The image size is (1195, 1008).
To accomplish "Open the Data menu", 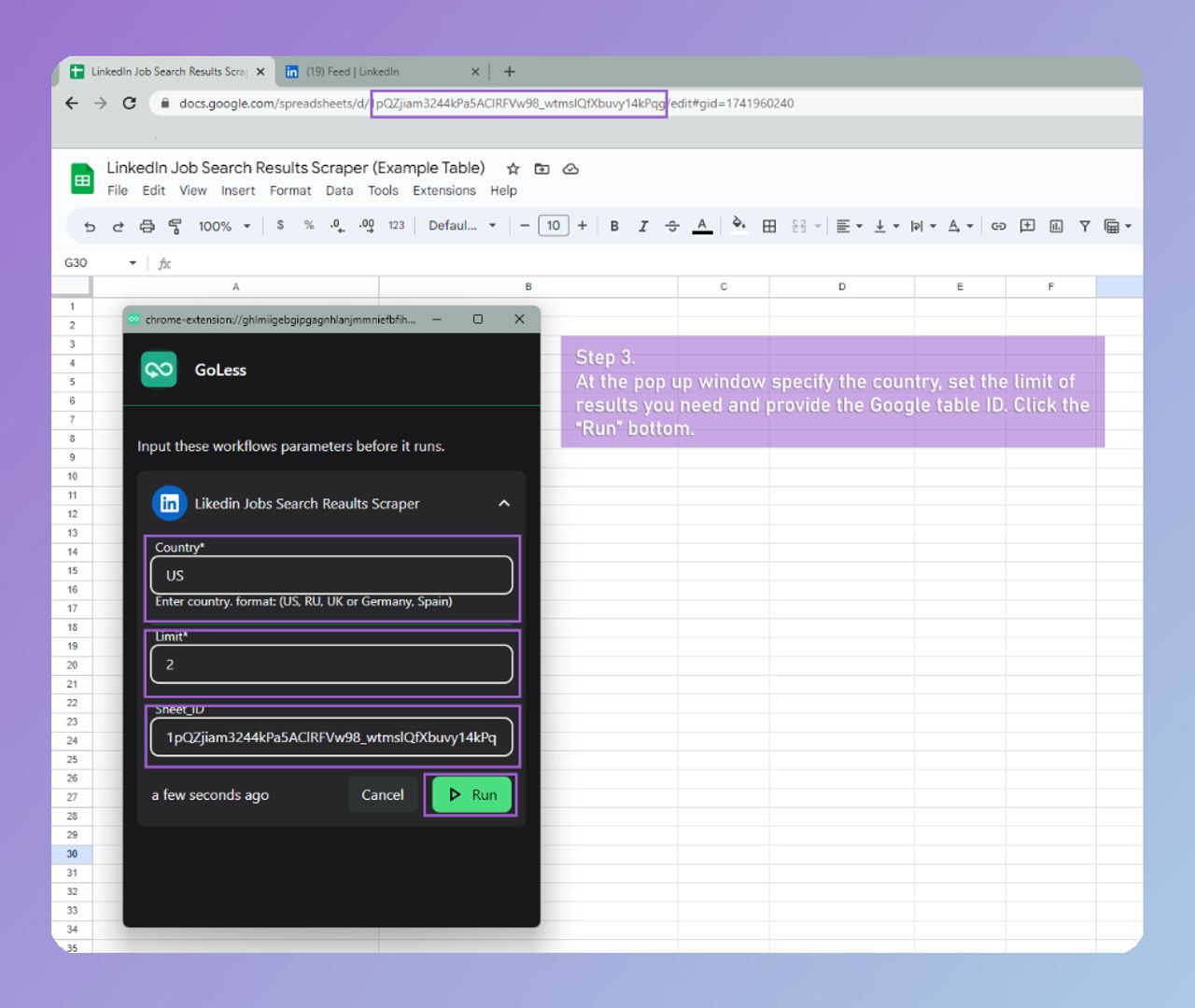I will tap(340, 190).
